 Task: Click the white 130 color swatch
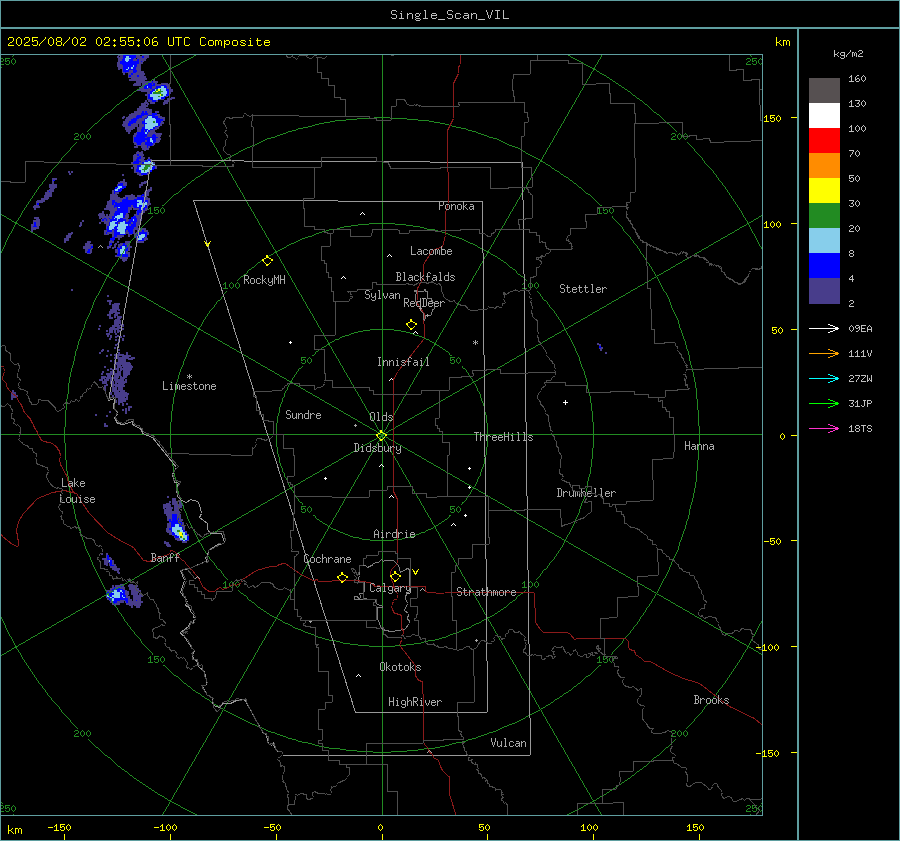coord(824,115)
